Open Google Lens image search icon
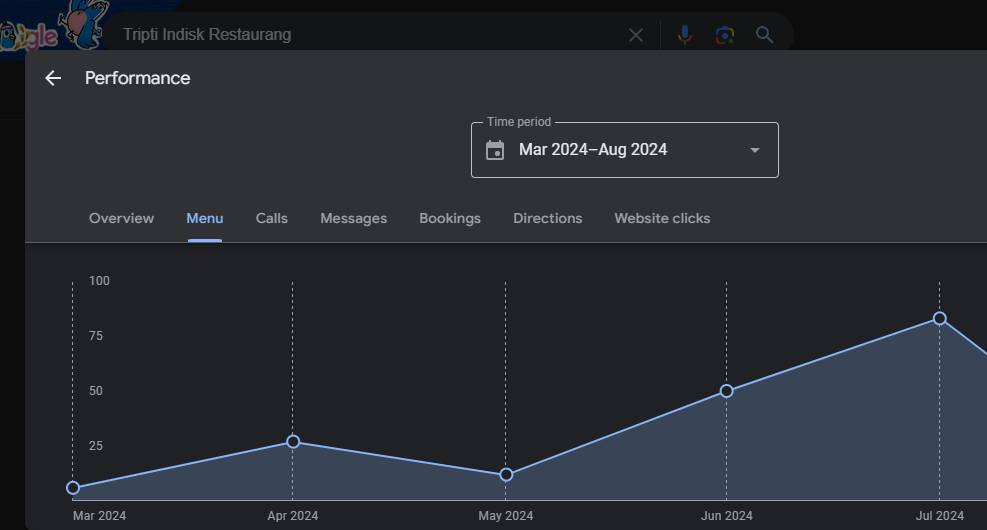987x530 pixels. [x=725, y=35]
